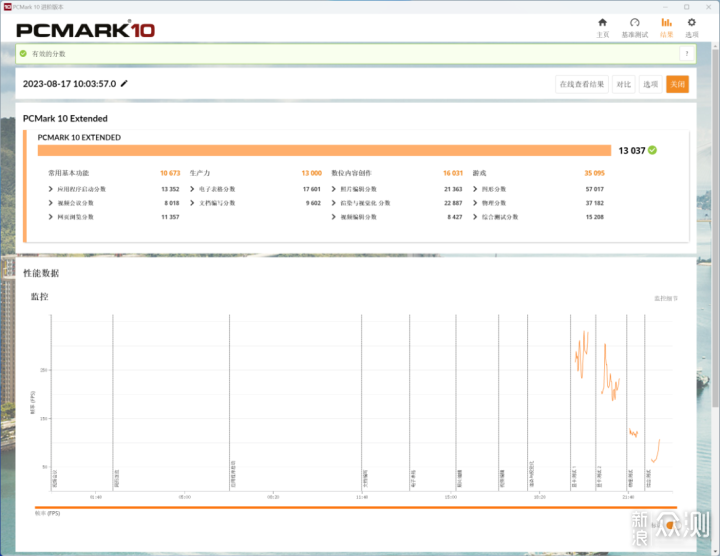Click the 显卡测试 1 marker in the chart
Screen dimensions: 720x556
tap(574, 477)
